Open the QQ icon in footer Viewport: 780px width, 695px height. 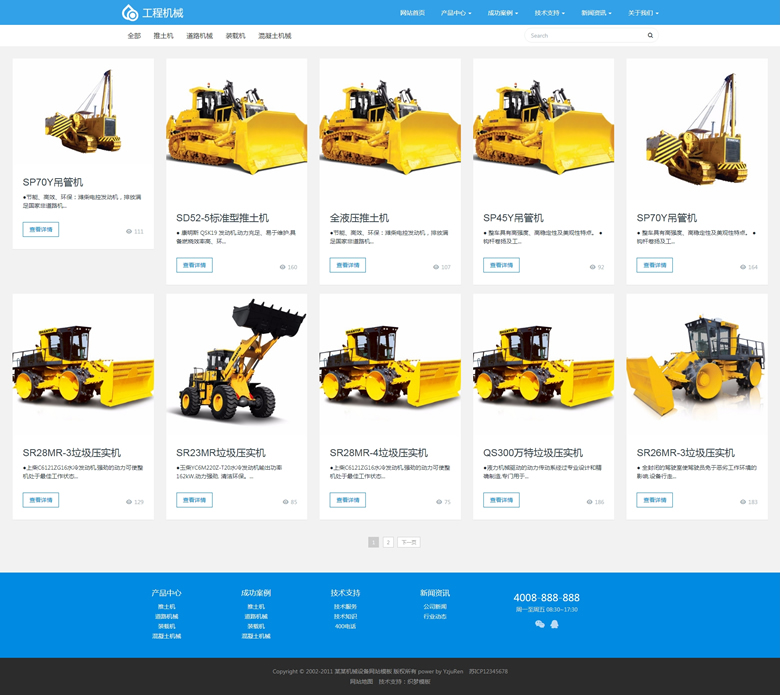(x=554, y=624)
